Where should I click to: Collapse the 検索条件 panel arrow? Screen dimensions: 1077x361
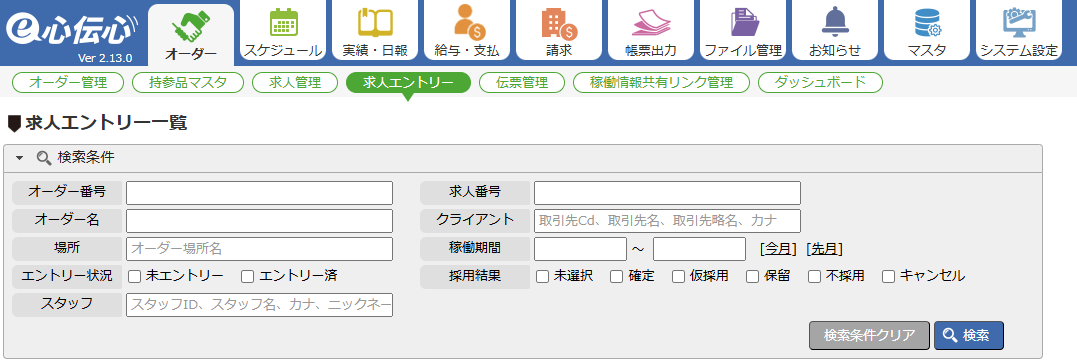tap(19, 158)
